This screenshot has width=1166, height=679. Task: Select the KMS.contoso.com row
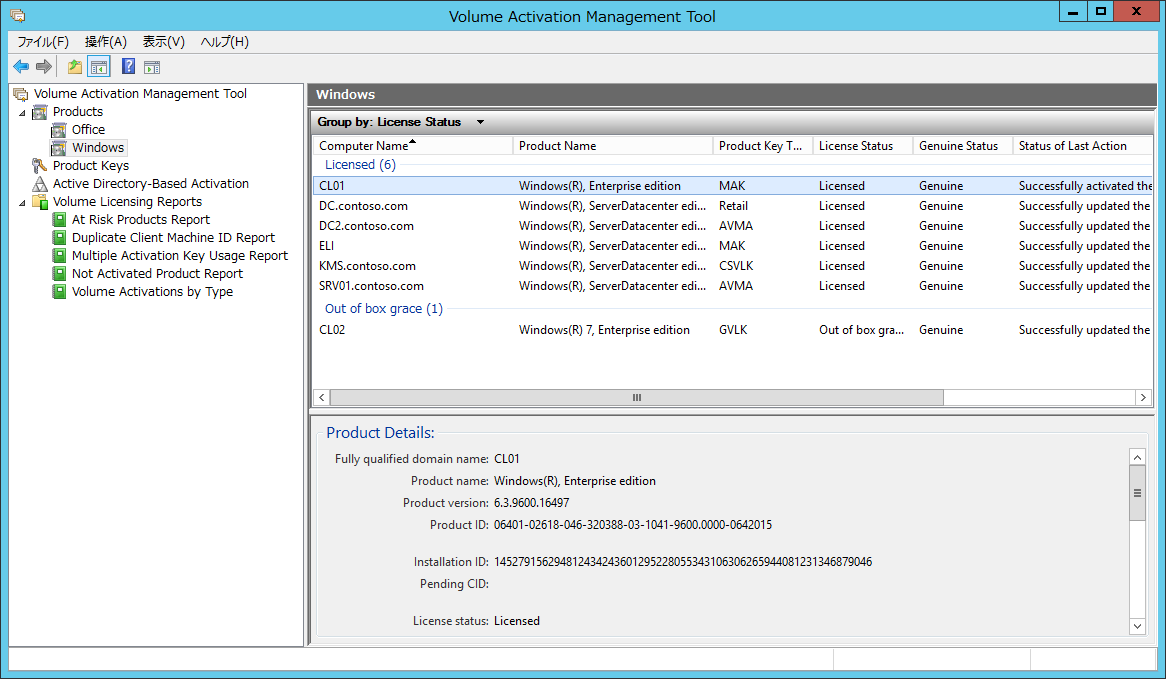pyautogui.click(x=732, y=266)
